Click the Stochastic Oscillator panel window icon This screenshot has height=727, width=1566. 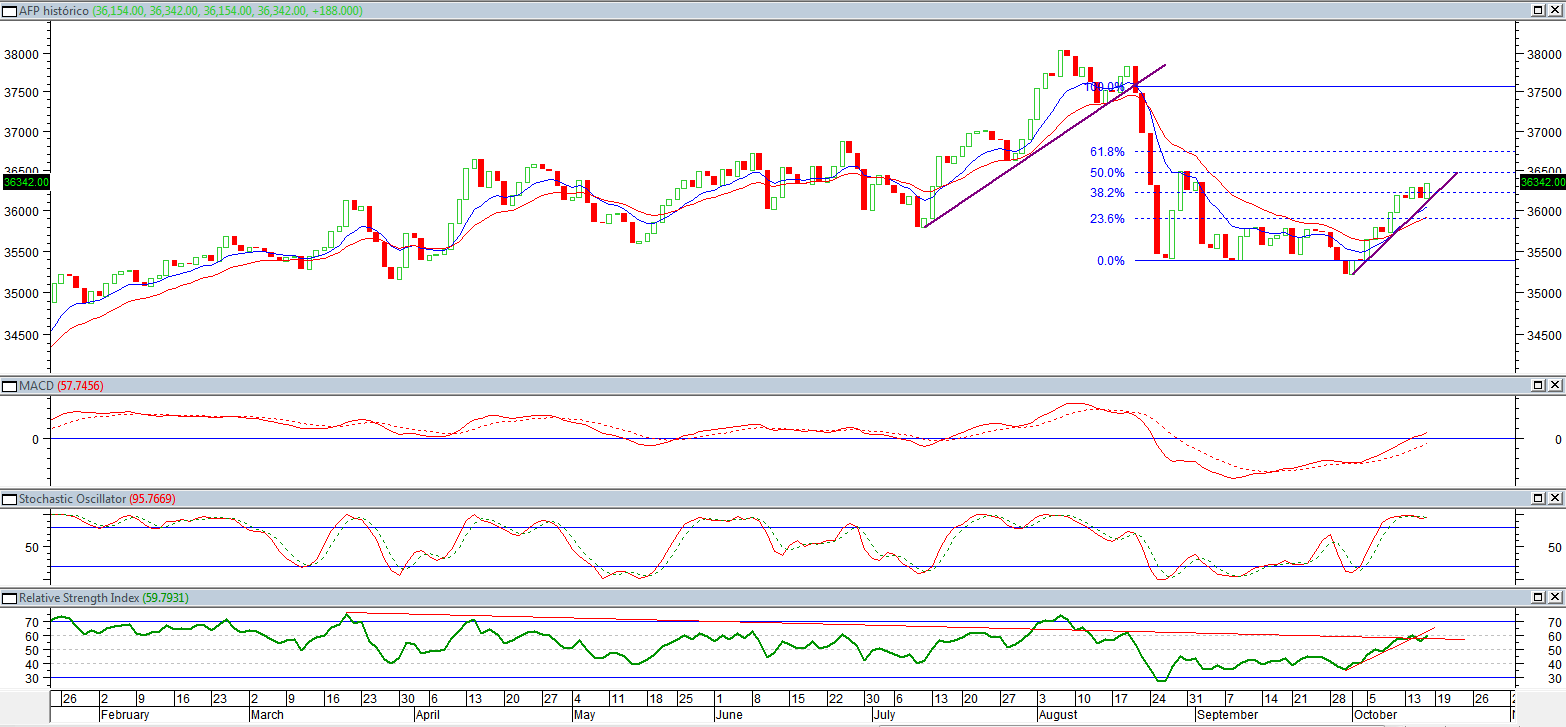click(9, 498)
